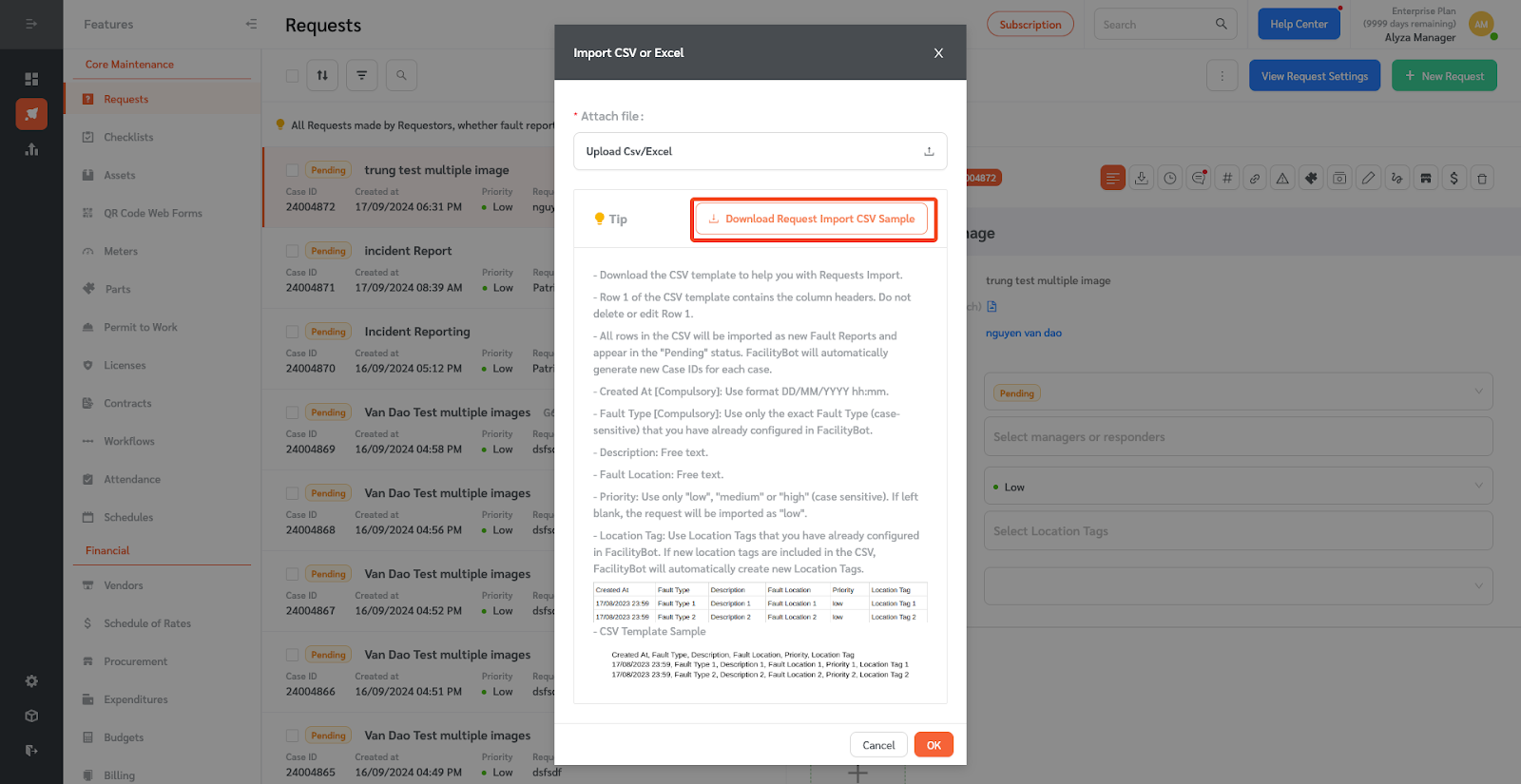Click the document icon beside the requestor name

pyautogui.click(x=992, y=306)
